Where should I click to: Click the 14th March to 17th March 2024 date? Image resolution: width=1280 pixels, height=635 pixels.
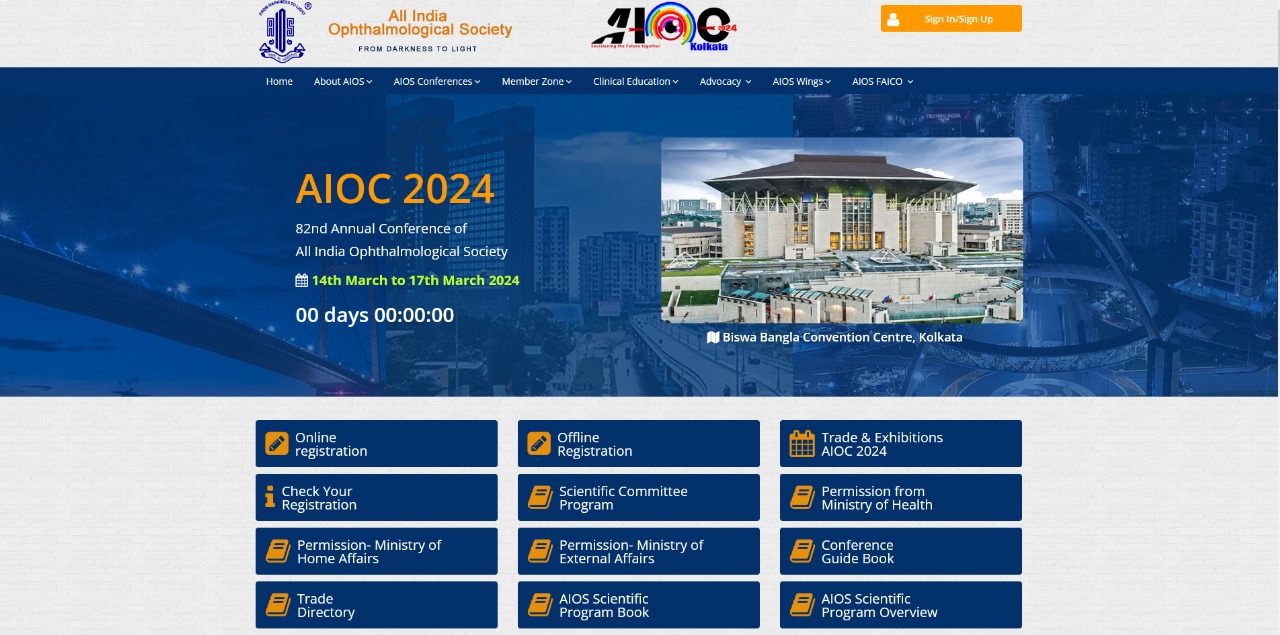coord(415,280)
